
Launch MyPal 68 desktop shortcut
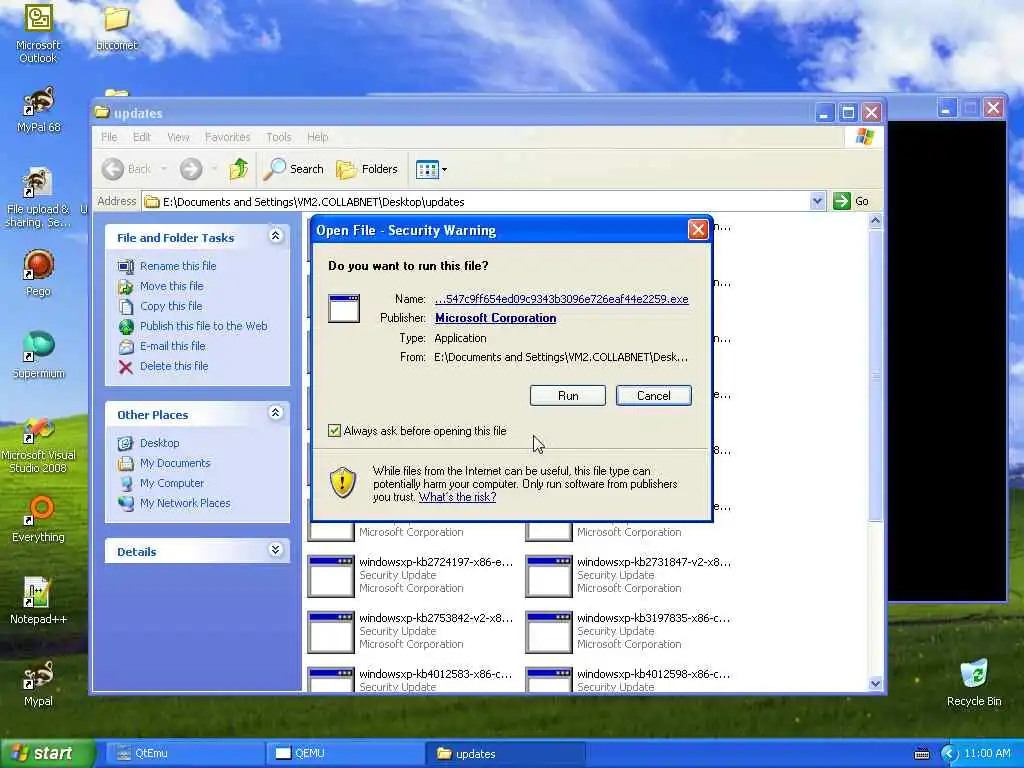39,109
